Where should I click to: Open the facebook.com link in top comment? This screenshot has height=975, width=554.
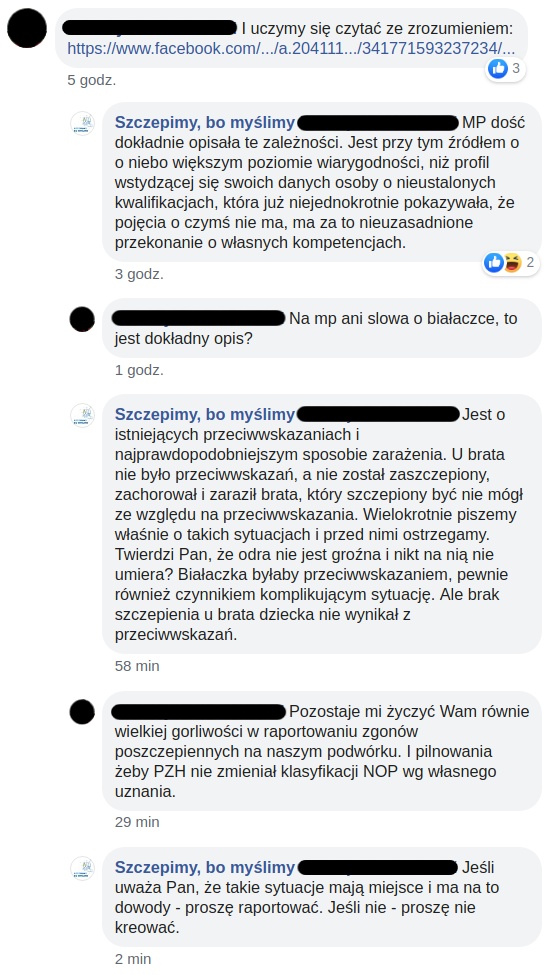291,48
